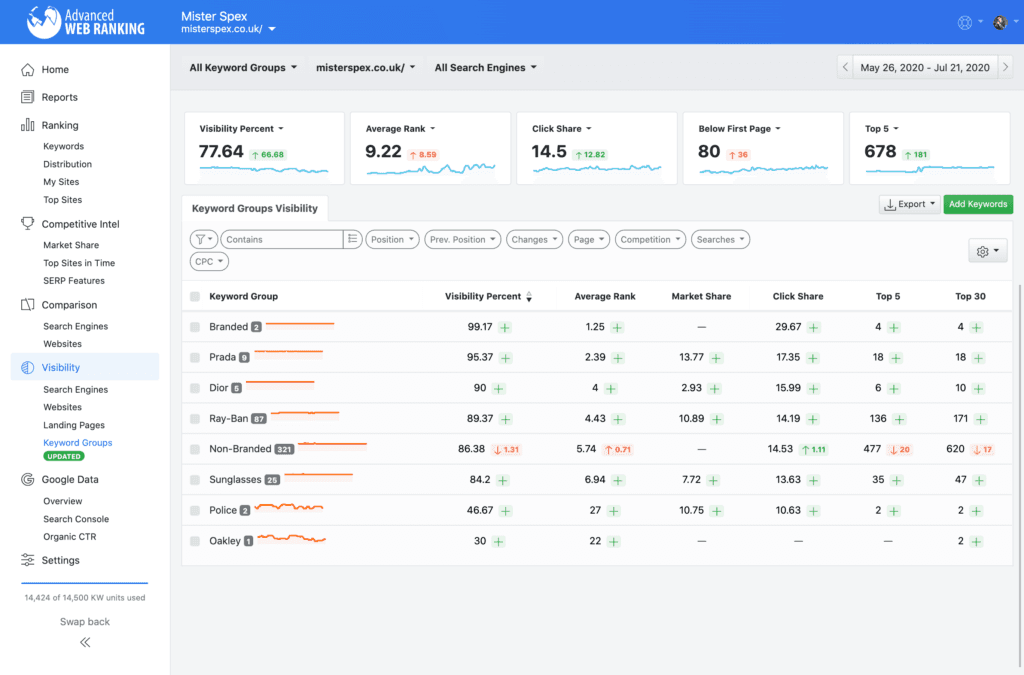Check the Prada row checkbox
The image size is (1024, 675).
(x=195, y=358)
